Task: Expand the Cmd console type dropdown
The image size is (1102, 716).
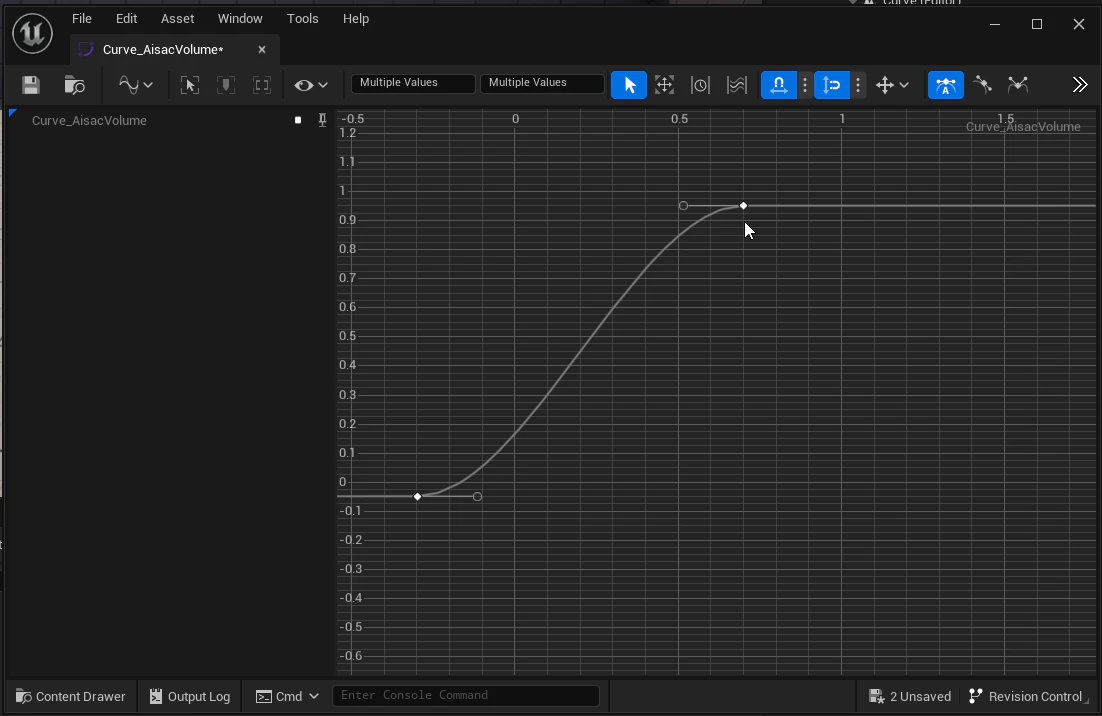Action: click(287, 696)
